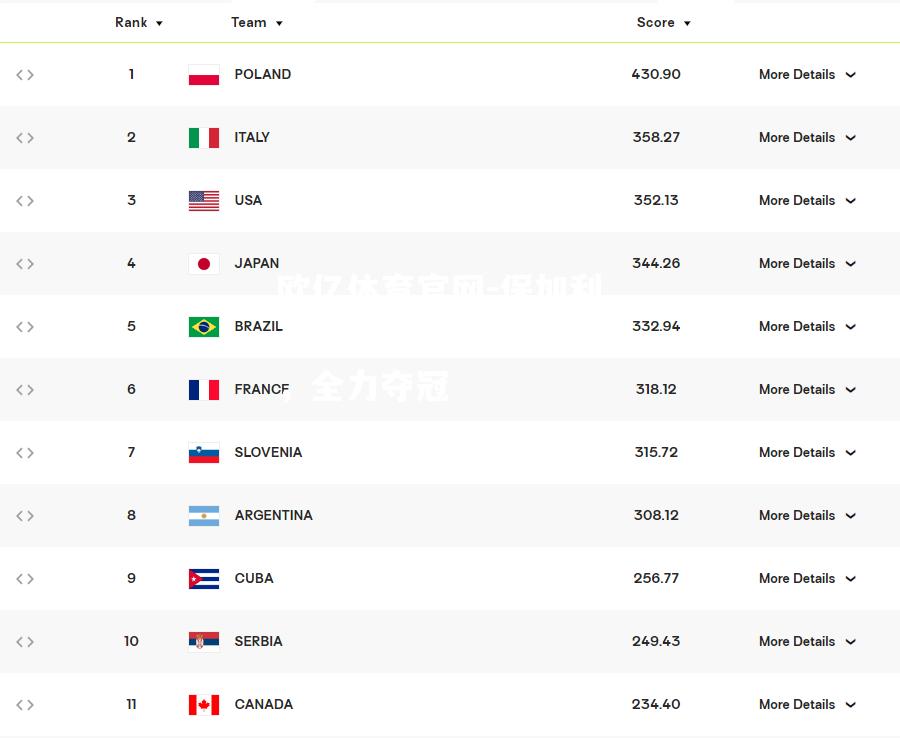Sort the table by Rank column
Viewport: 900px width, 738px height.
[139, 22]
